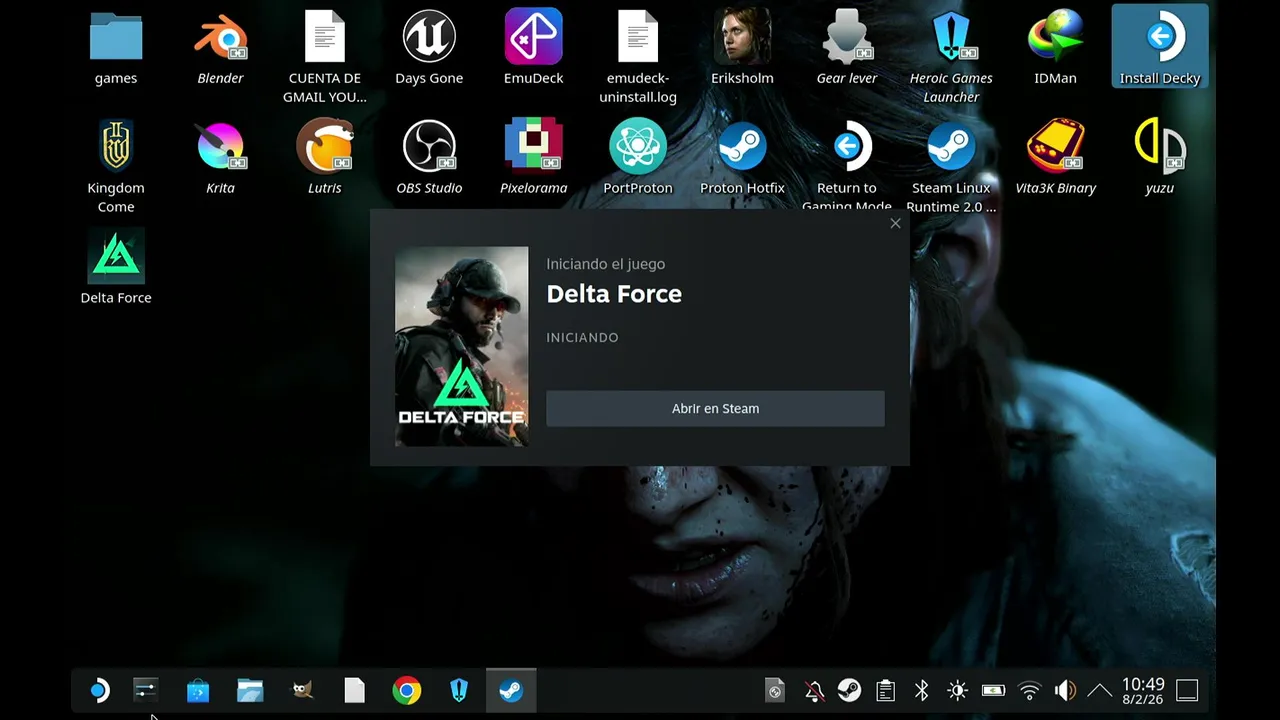Open Kingdom Come shortcut
Viewport: 1280px width, 720px height.
point(116,167)
